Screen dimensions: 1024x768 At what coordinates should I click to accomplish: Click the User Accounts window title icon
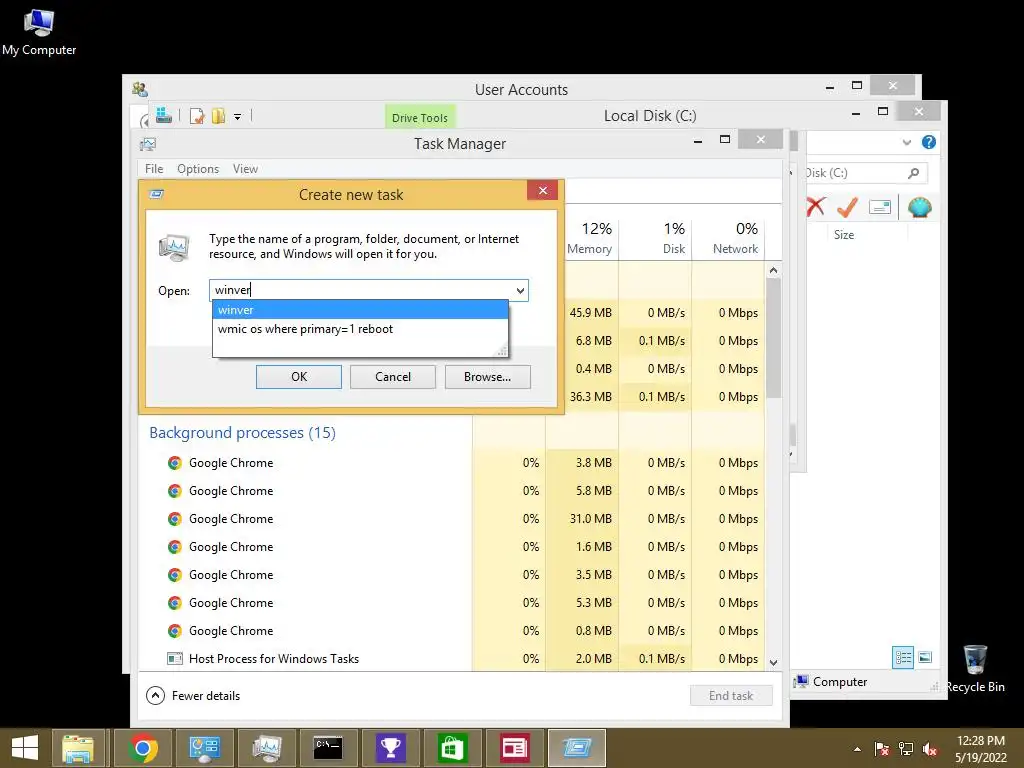pyautogui.click(x=140, y=89)
